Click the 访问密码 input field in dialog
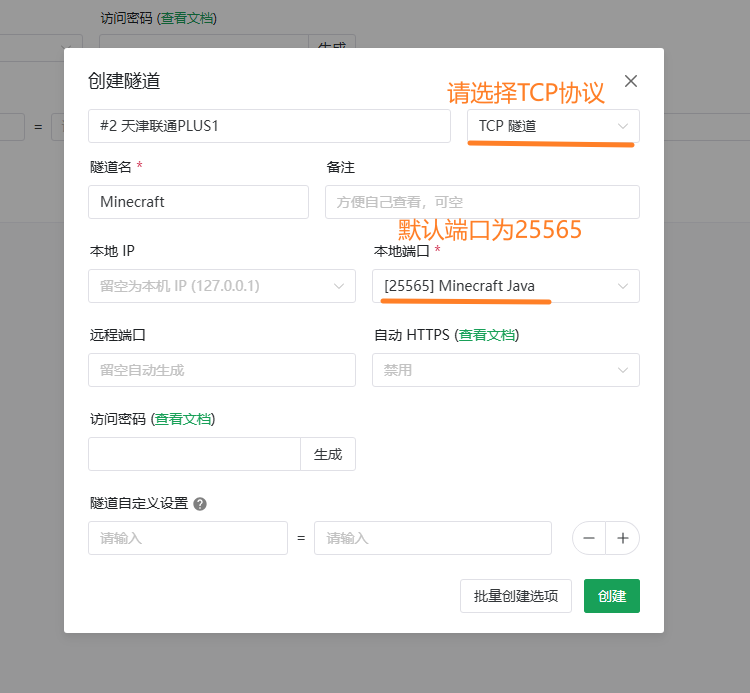 tap(194, 454)
